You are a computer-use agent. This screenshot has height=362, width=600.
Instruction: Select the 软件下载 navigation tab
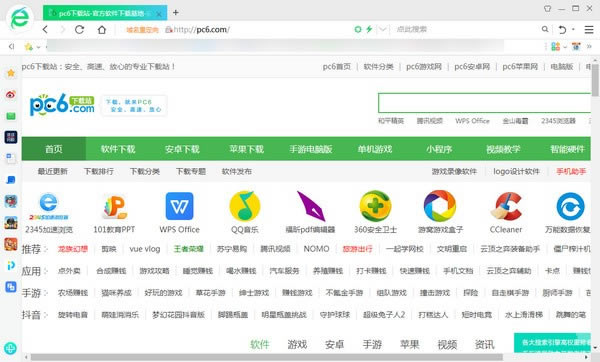pos(118,149)
